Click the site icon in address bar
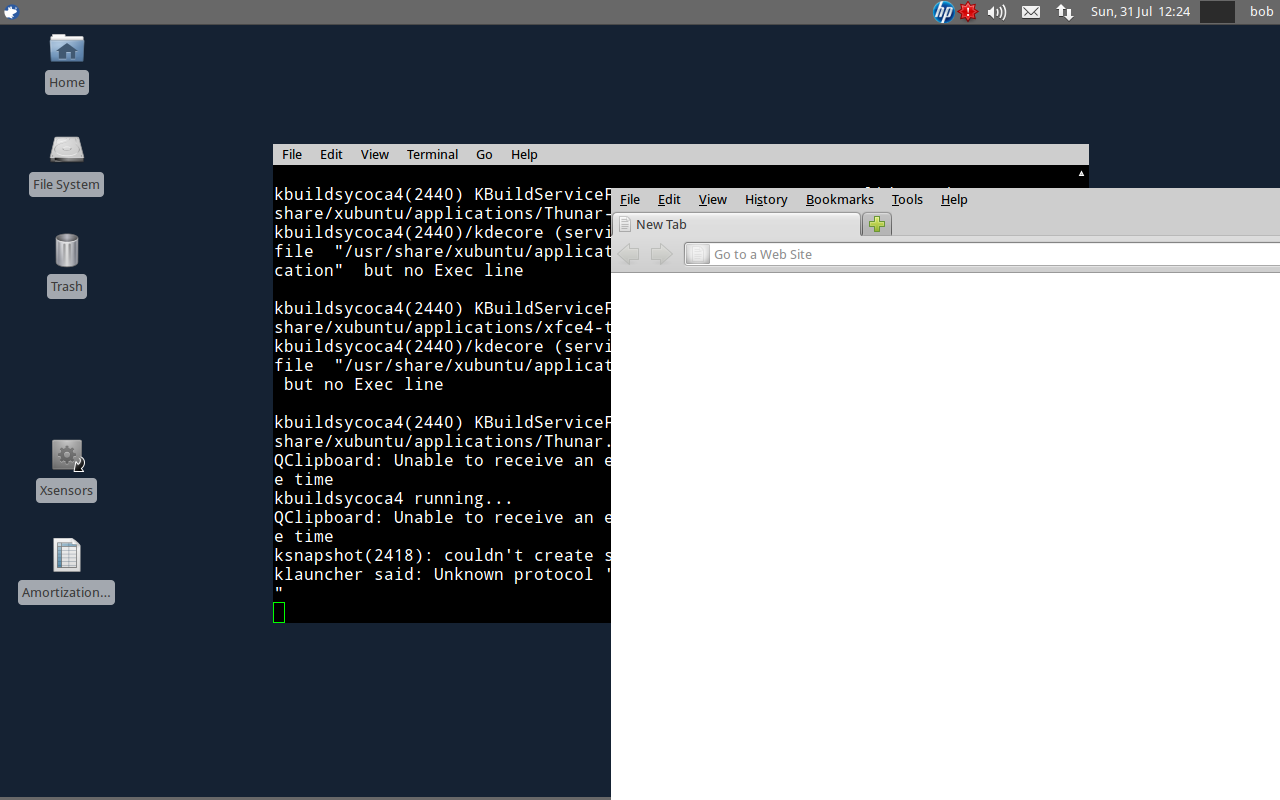The width and height of the screenshot is (1280, 800). point(698,254)
